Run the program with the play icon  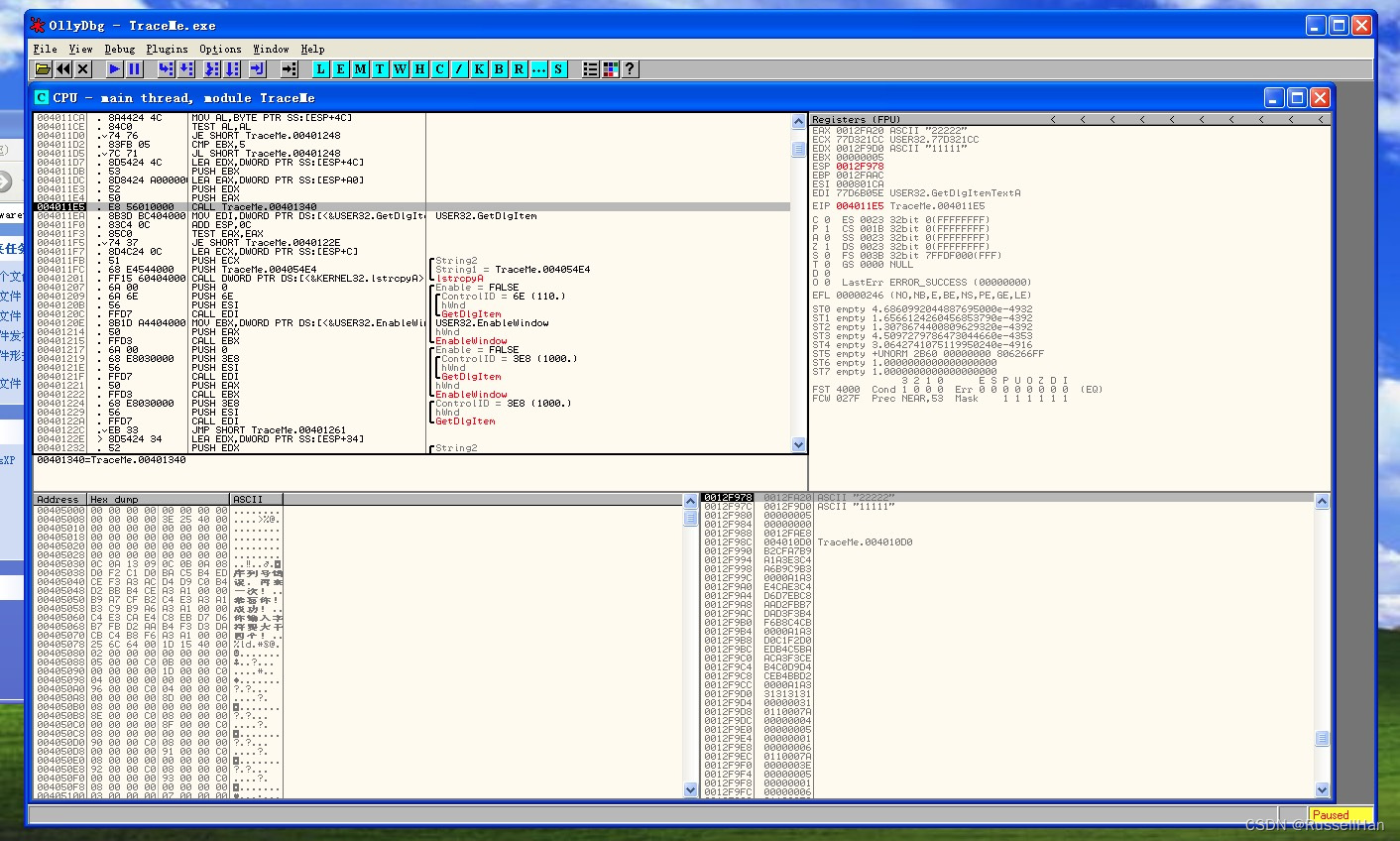click(115, 69)
